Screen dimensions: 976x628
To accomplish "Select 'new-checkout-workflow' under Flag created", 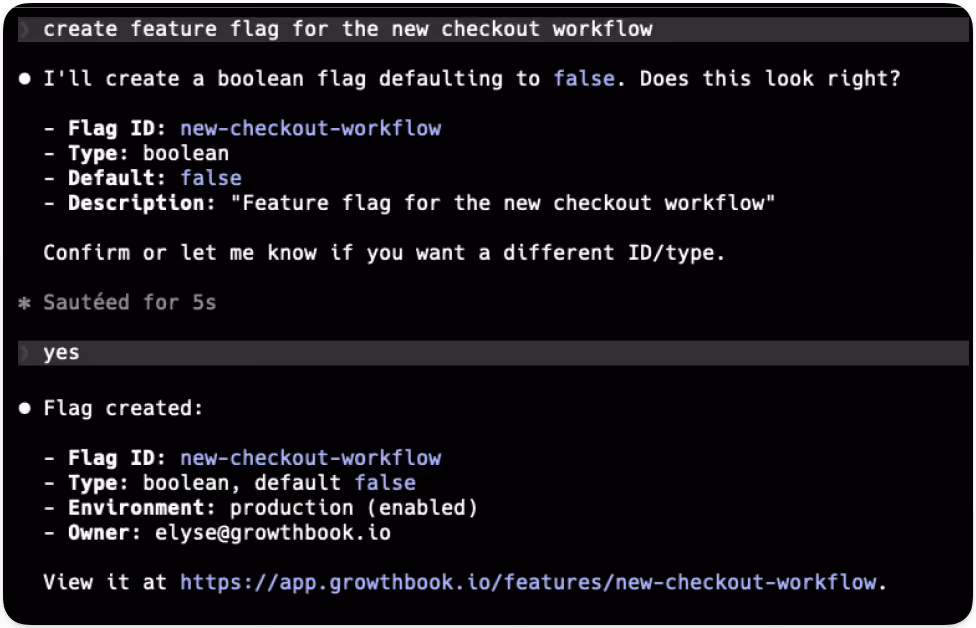I will click(x=311, y=458).
